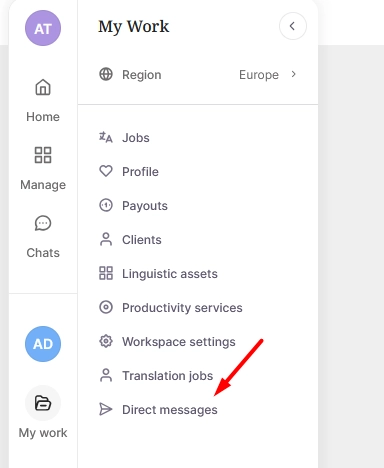This screenshot has height=468, width=384.
Task: Open the Profile menu item
Action: [x=140, y=172]
